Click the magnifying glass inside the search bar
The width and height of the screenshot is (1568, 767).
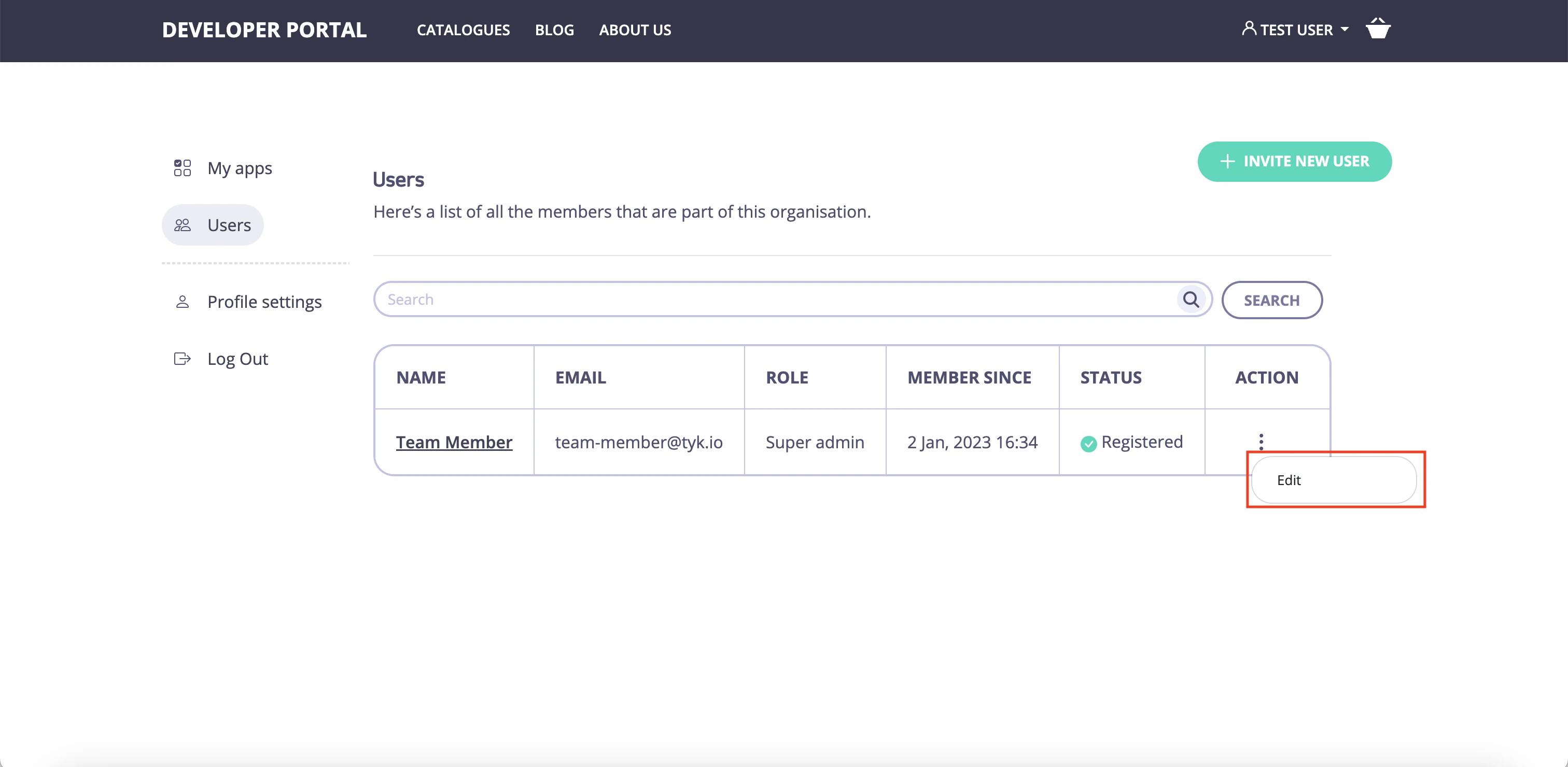(x=1191, y=299)
